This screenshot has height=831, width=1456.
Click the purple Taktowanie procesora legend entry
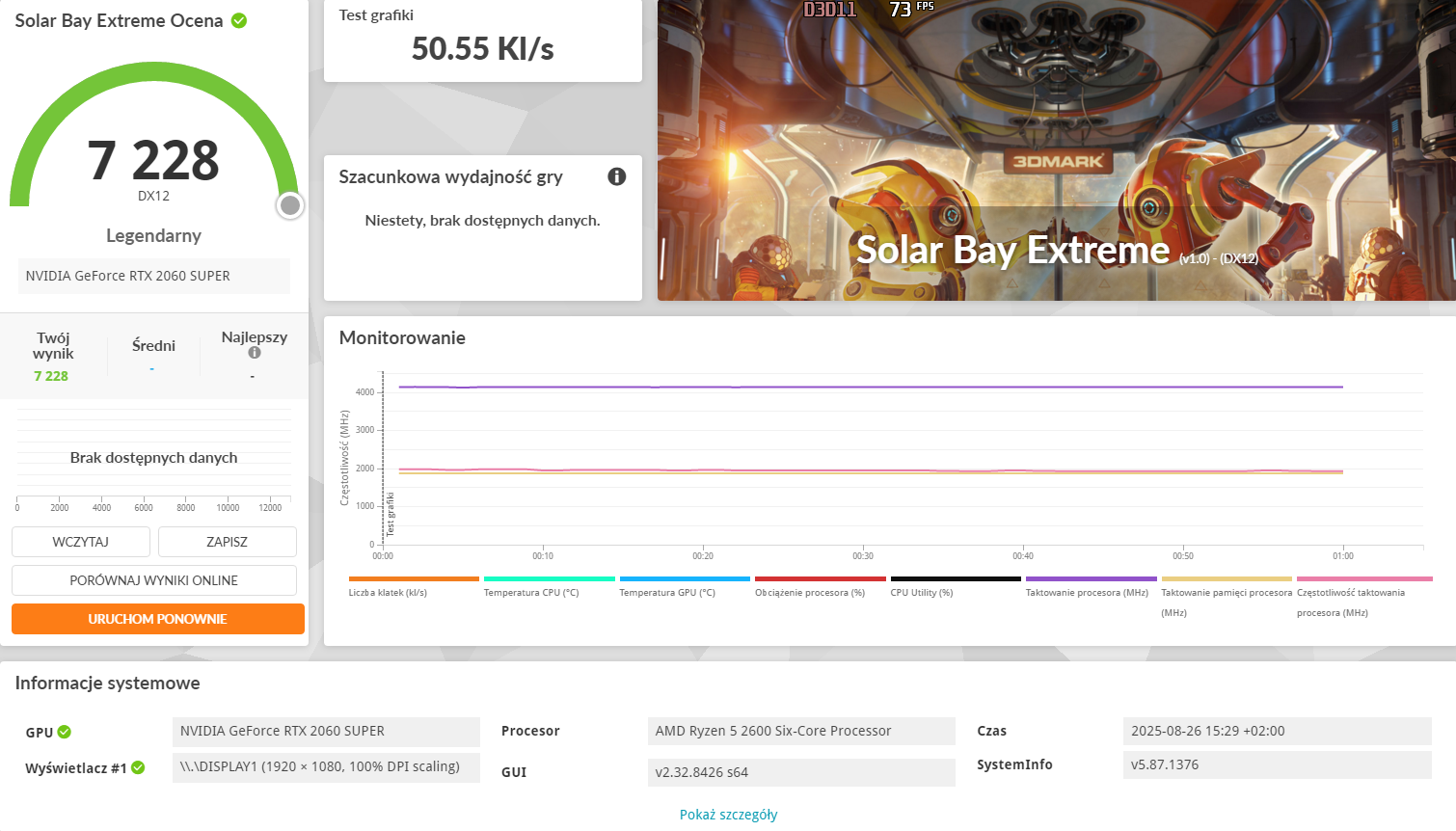coord(1087,592)
